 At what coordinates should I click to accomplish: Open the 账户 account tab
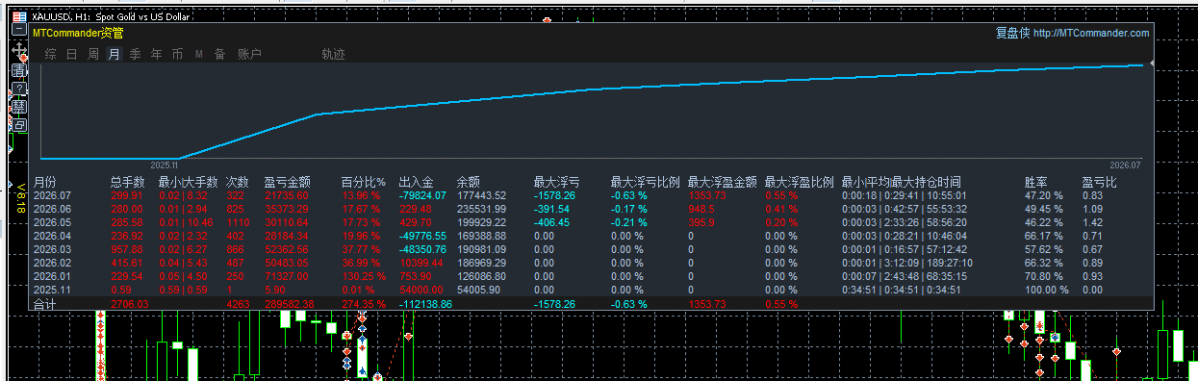tap(250, 54)
